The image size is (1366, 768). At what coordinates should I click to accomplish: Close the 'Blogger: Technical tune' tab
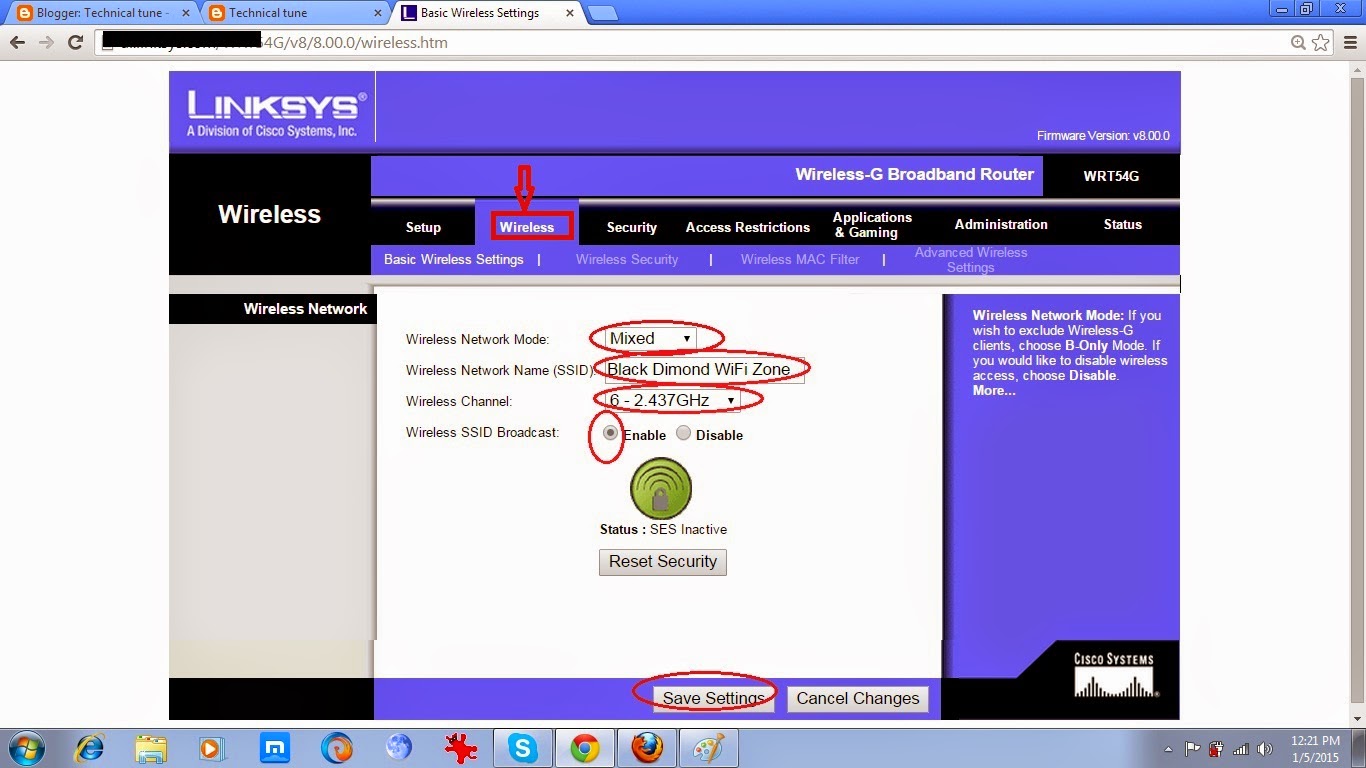186,13
